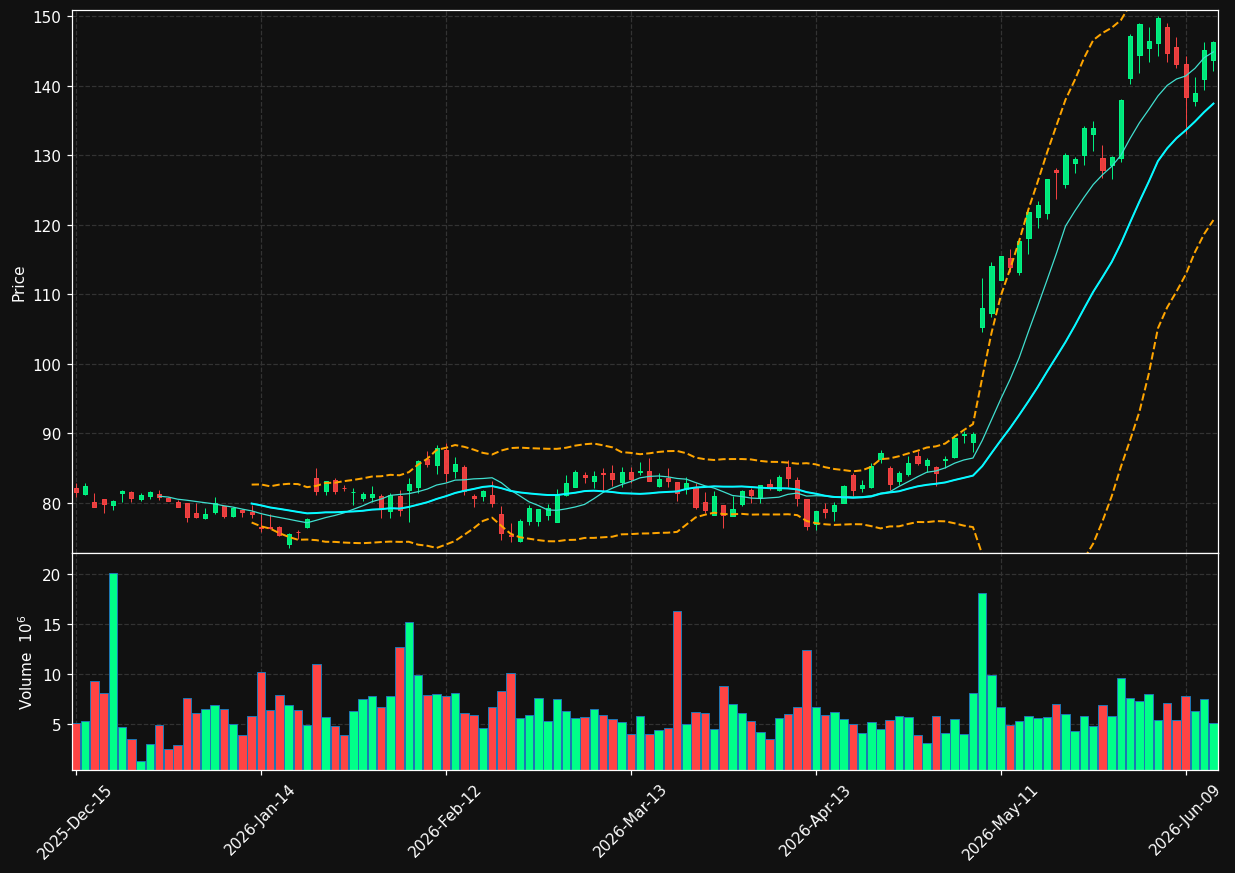Click the 20 volume tick label
The height and width of the screenshot is (873, 1235).
click(54, 575)
